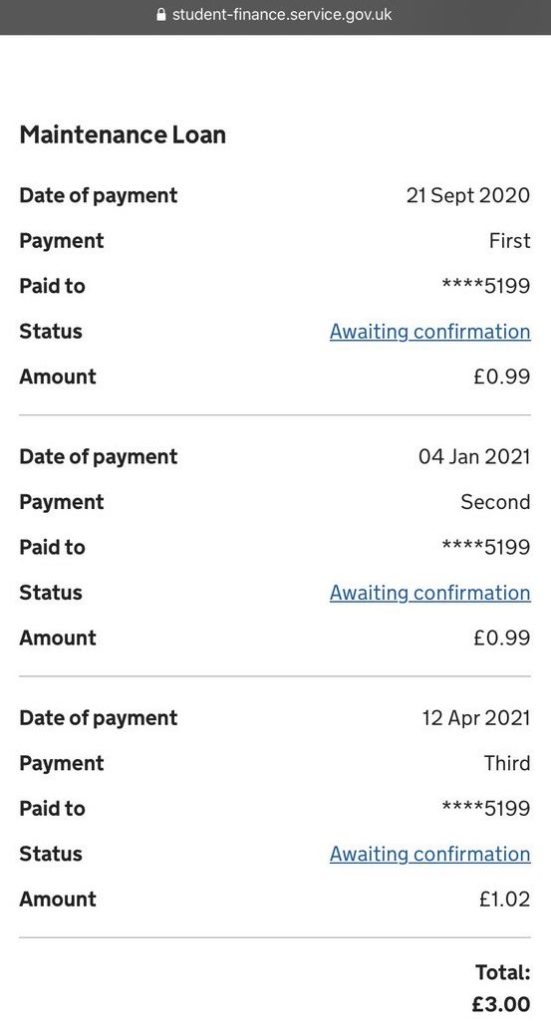Select the 21 Sept 2020 payment date
The image size is (551, 1024).
click(468, 195)
